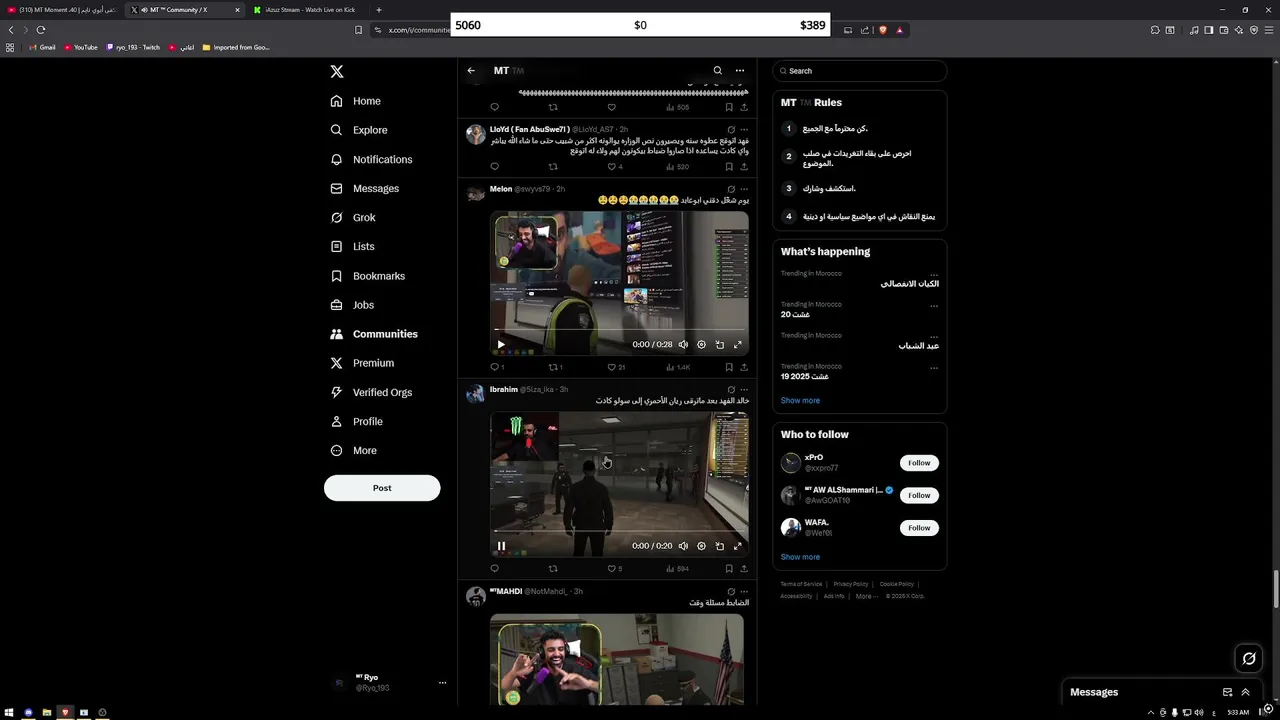1280x720 pixels.
Task: Expand the Messages drawer
Action: pos(1245,692)
